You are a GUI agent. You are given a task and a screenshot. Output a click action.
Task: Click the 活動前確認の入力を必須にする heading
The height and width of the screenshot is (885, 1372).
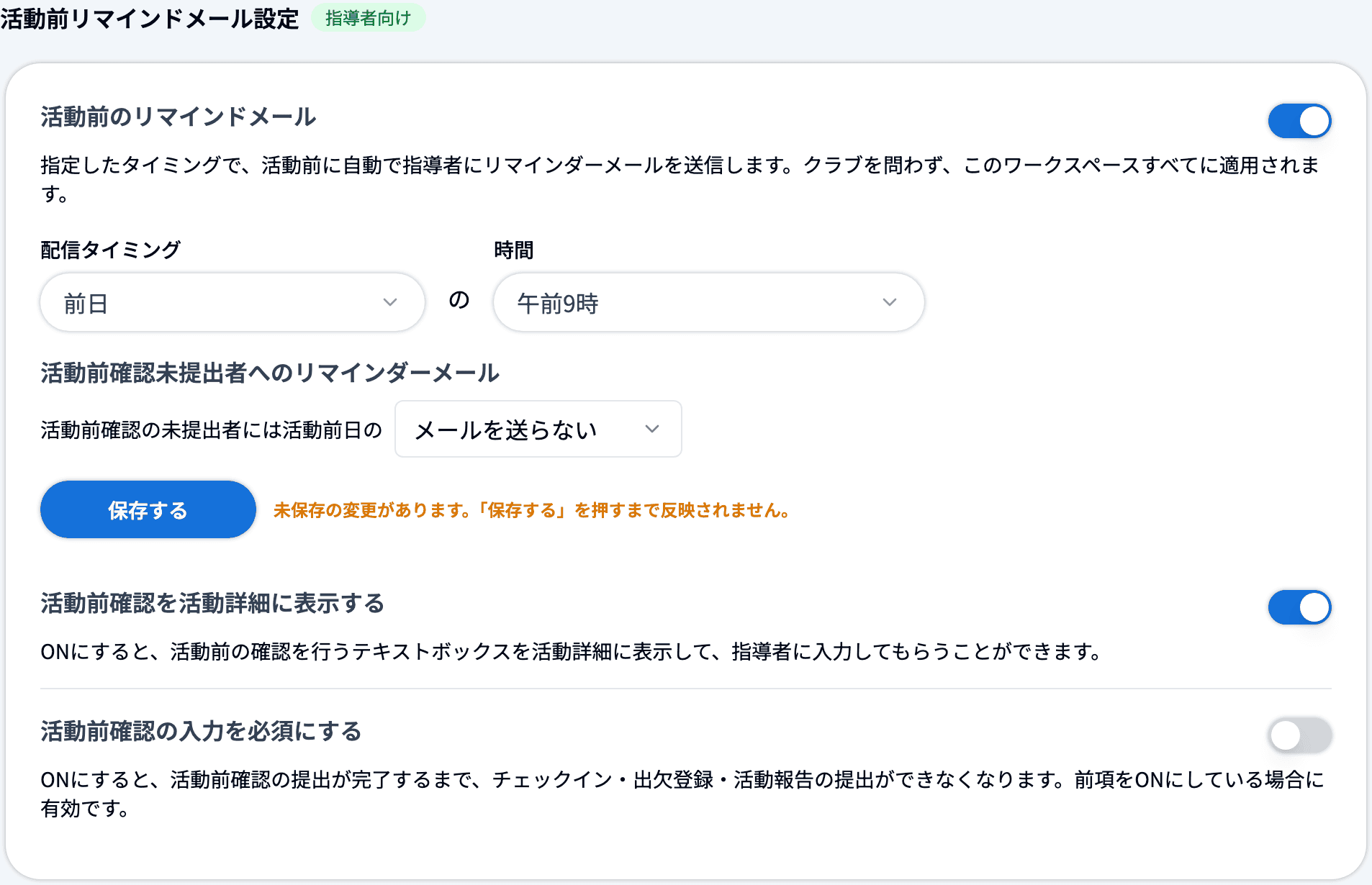(x=201, y=731)
